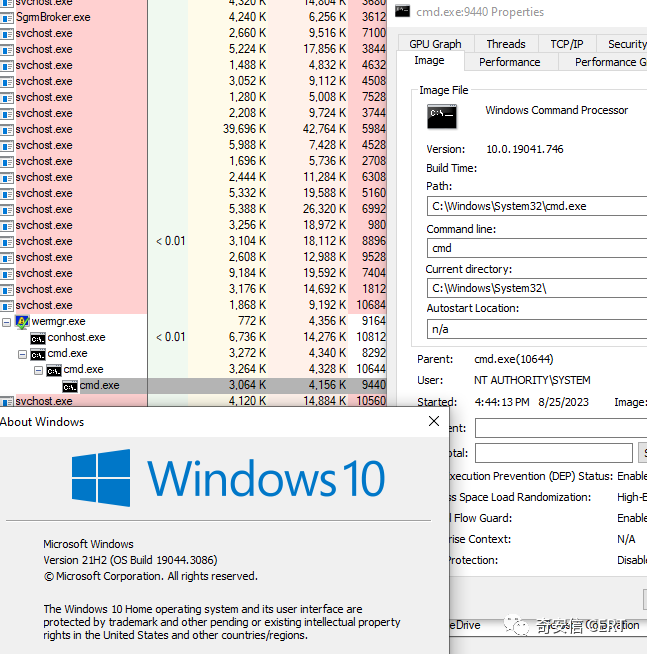The image size is (647, 654).
Task: Click the 26,320 K working set value
Action: (x=325, y=209)
